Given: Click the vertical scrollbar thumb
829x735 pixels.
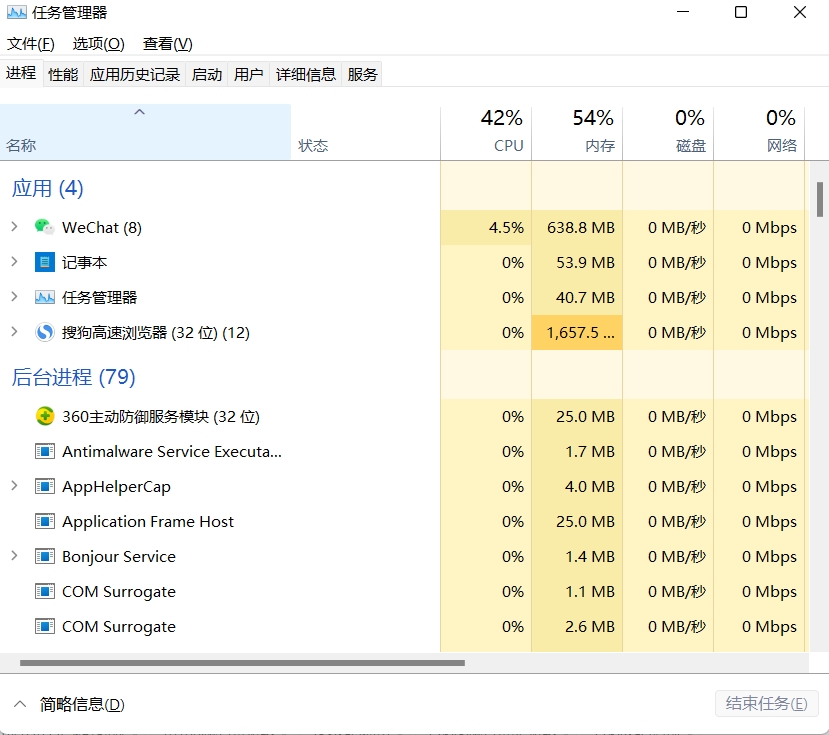Looking at the screenshot, I should tap(819, 199).
